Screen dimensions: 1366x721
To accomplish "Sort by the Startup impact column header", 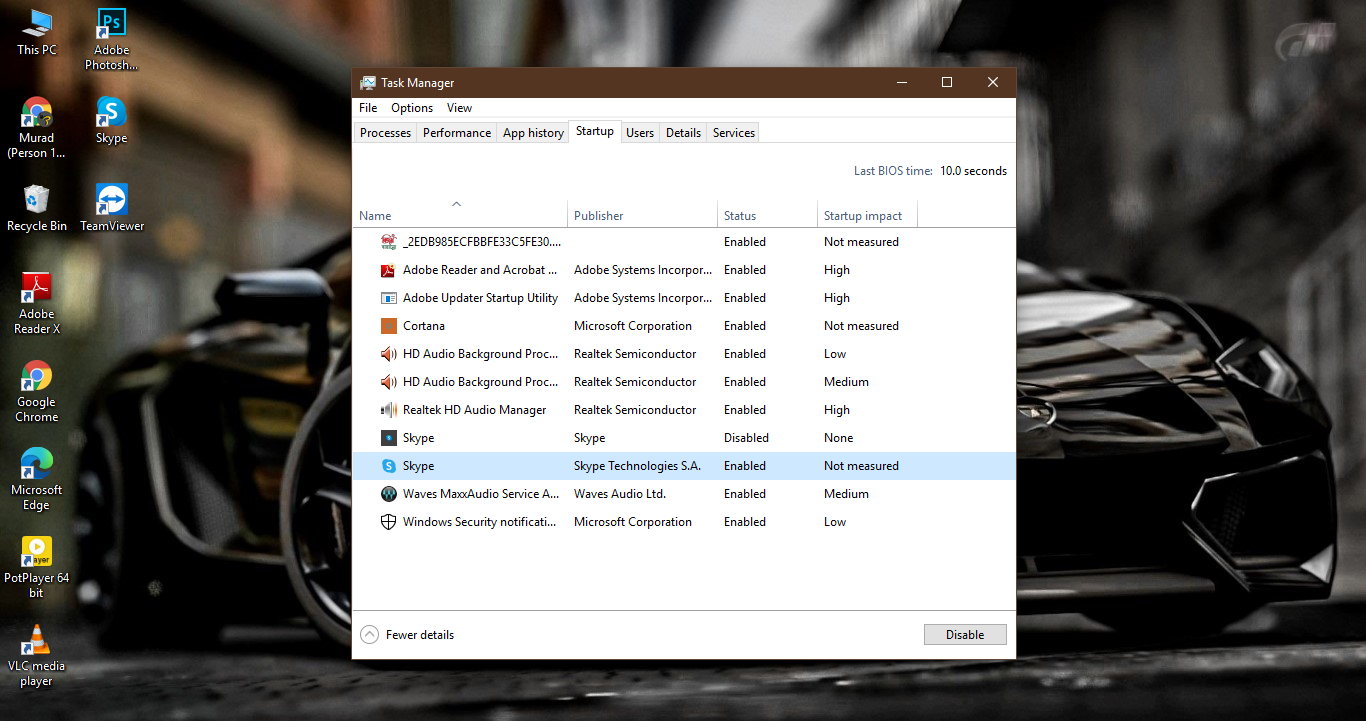I will point(867,216).
